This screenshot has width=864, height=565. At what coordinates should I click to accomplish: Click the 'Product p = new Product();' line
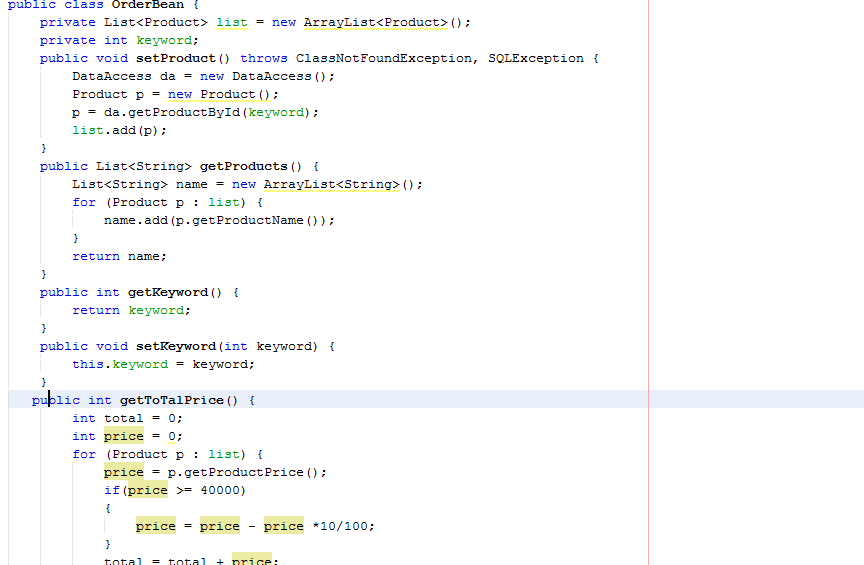(x=175, y=94)
